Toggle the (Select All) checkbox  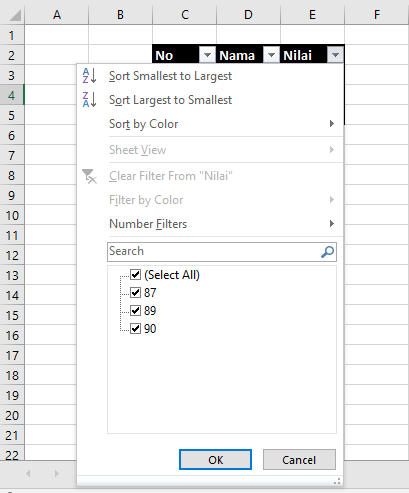(135, 275)
